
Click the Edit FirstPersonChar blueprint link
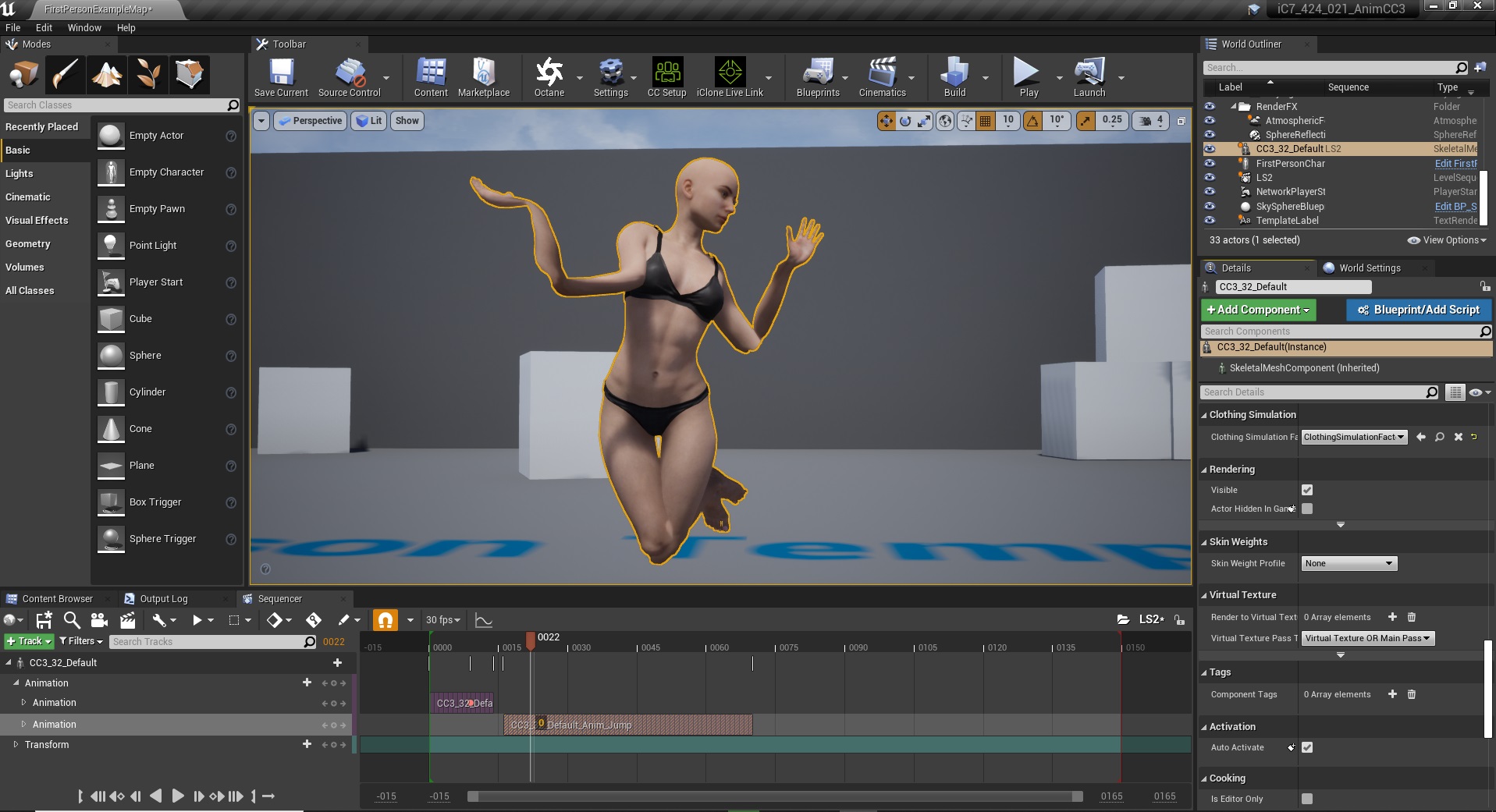[x=1456, y=164]
